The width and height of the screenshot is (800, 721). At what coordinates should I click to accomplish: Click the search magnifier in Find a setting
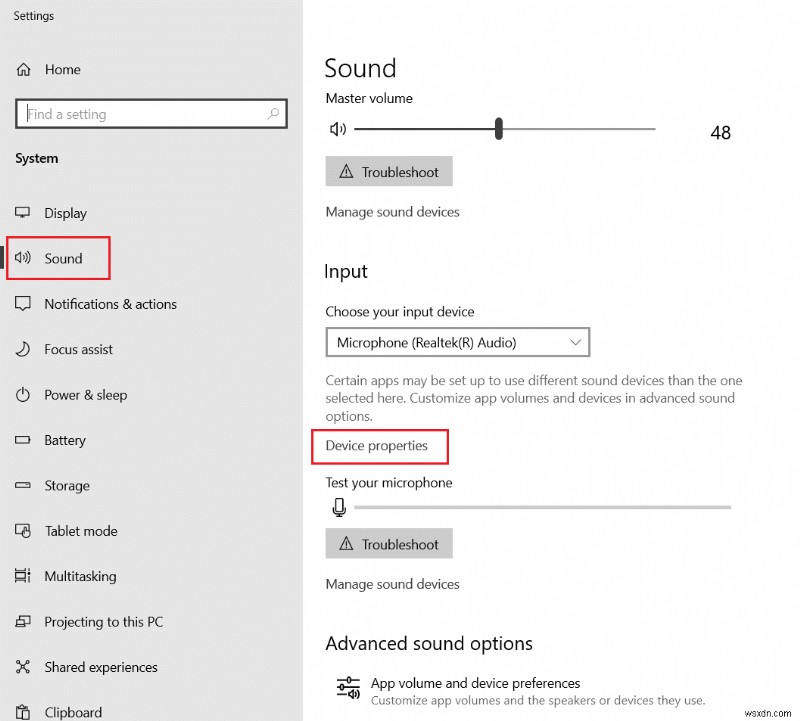tap(273, 114)
